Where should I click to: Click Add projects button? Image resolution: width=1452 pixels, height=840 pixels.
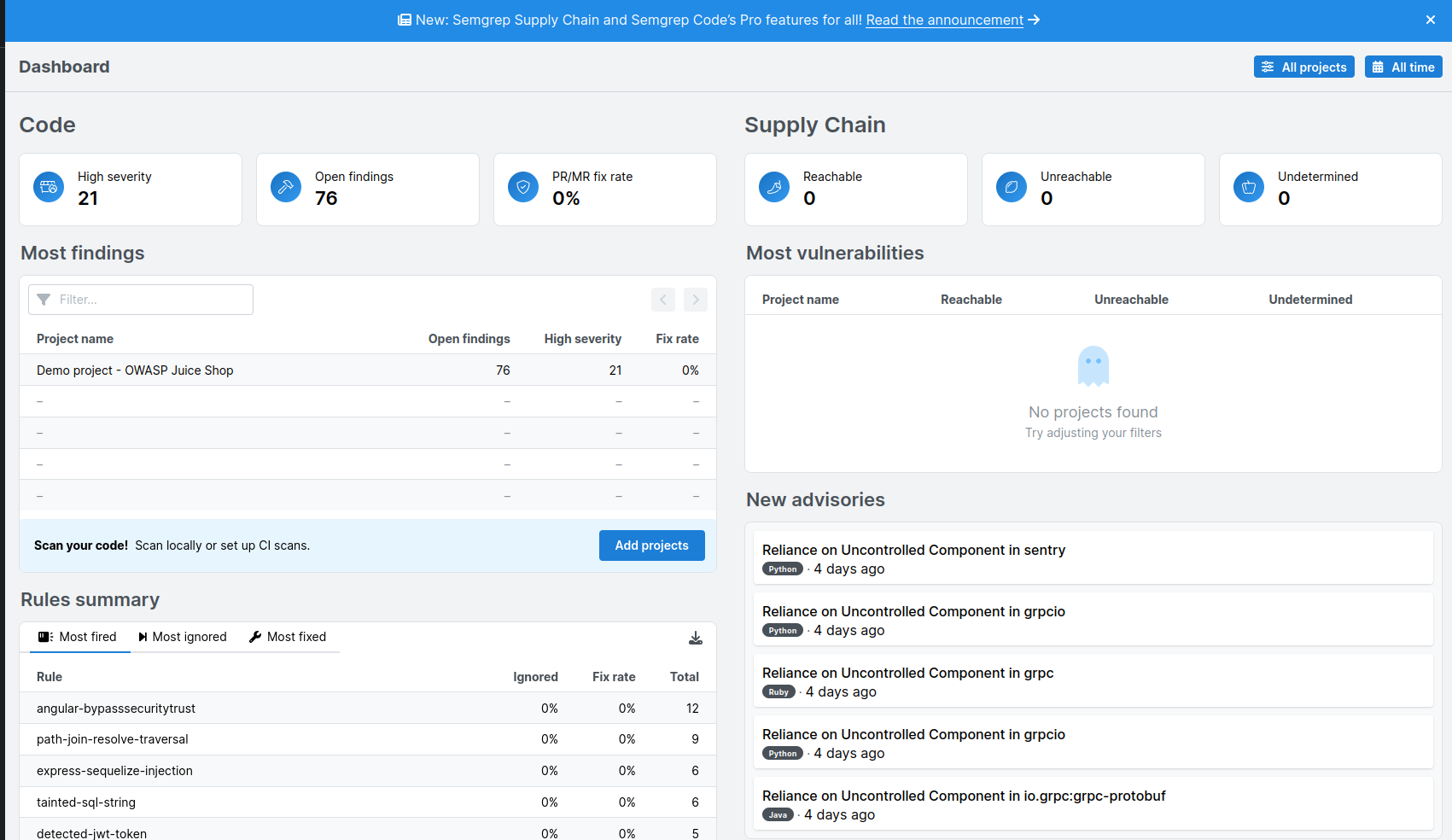(652, 545)
